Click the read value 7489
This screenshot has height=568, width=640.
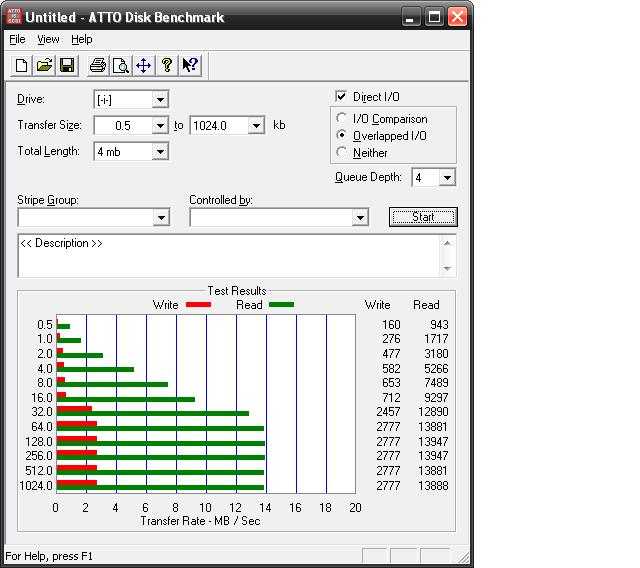point(436,383)
